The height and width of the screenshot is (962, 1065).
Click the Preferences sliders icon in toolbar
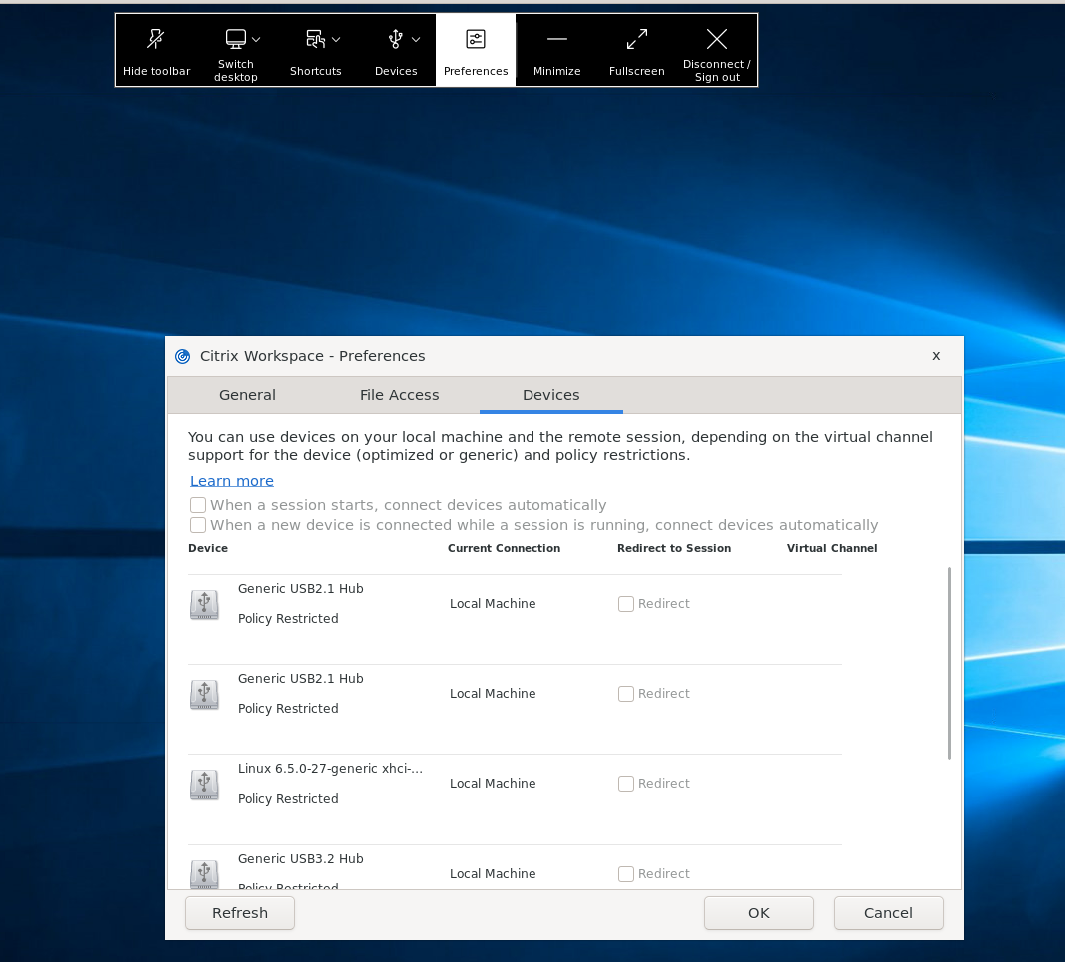click(x=476, y=40)
